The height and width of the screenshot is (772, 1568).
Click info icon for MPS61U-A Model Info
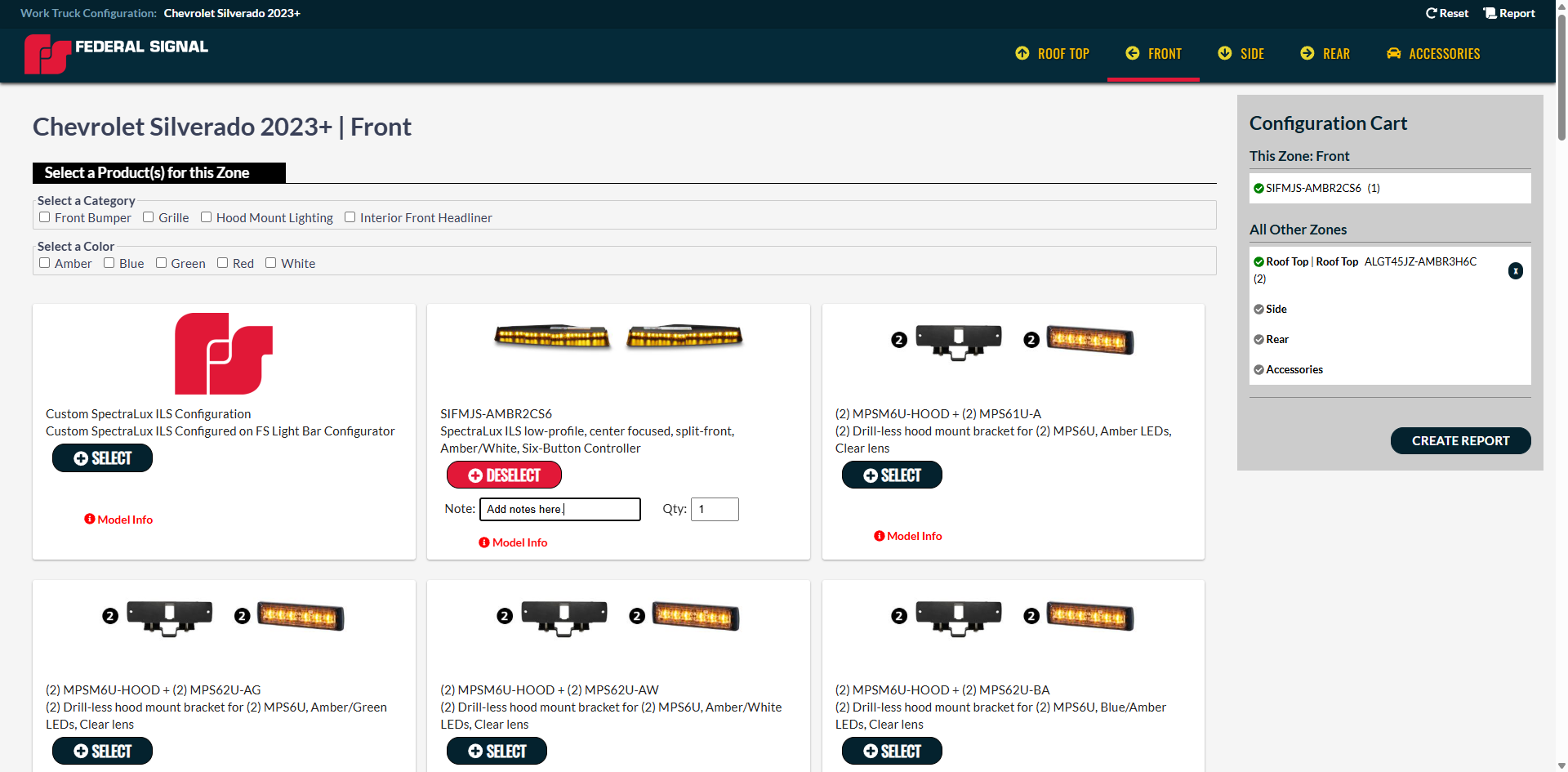click(x=880, y=536)
